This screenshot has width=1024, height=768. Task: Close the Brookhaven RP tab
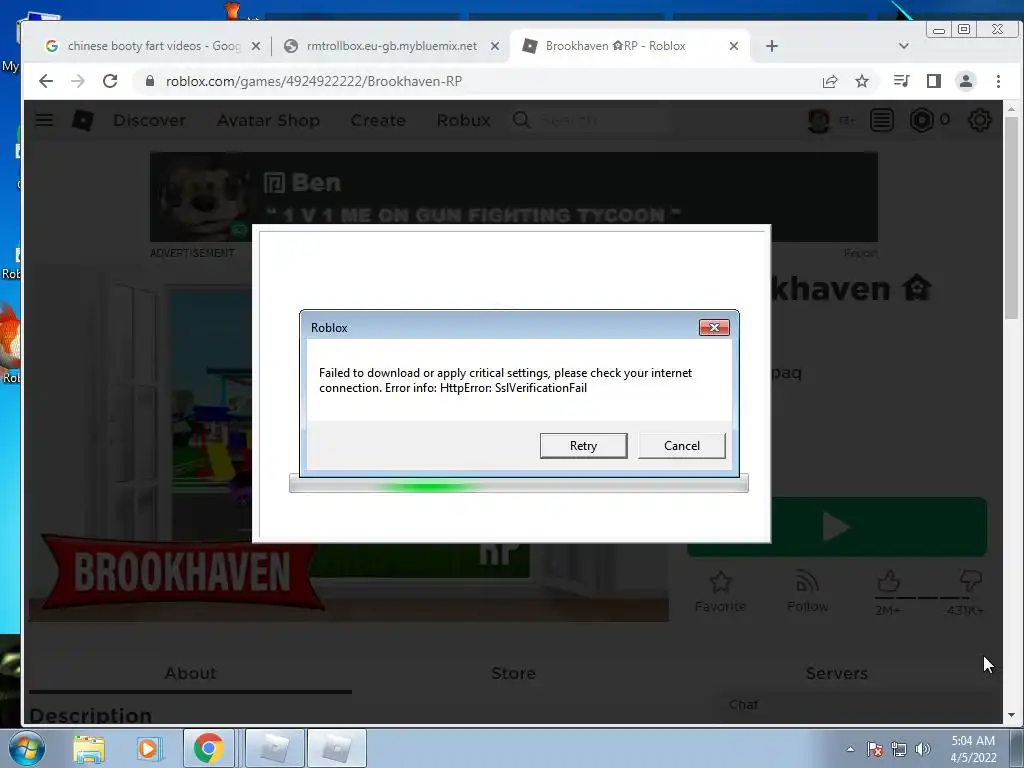click(733, 46)
